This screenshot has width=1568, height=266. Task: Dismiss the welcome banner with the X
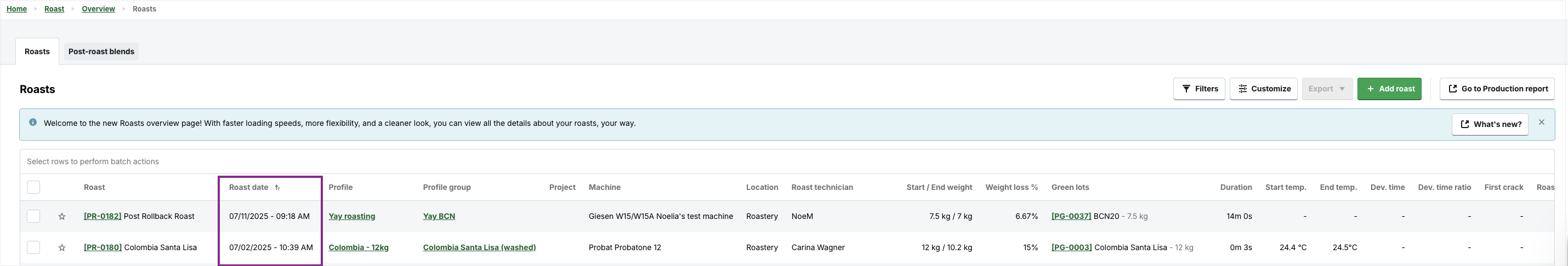coord(1541,123)
